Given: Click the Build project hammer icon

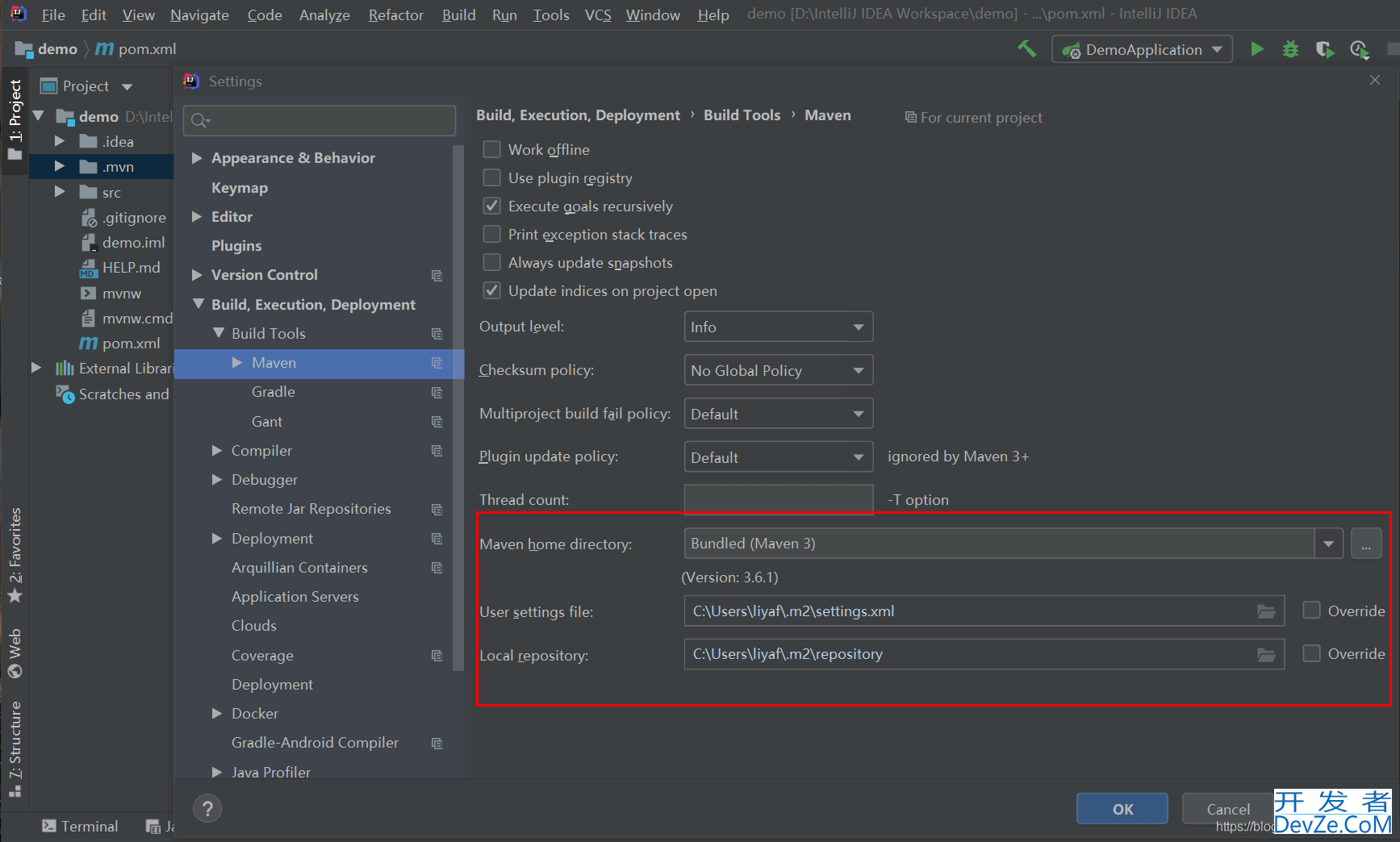Looking at the screenshot, I should point(1026,49).
